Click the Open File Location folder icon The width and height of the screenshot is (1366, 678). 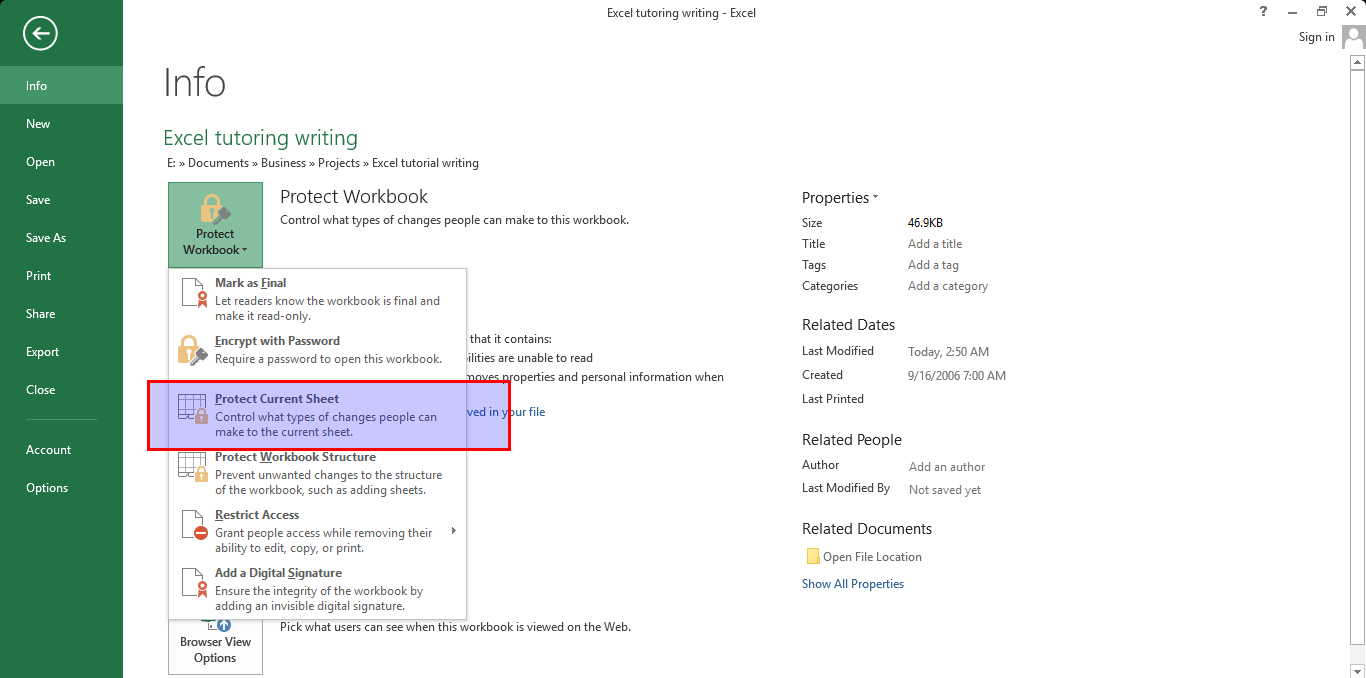pos(812,557)
